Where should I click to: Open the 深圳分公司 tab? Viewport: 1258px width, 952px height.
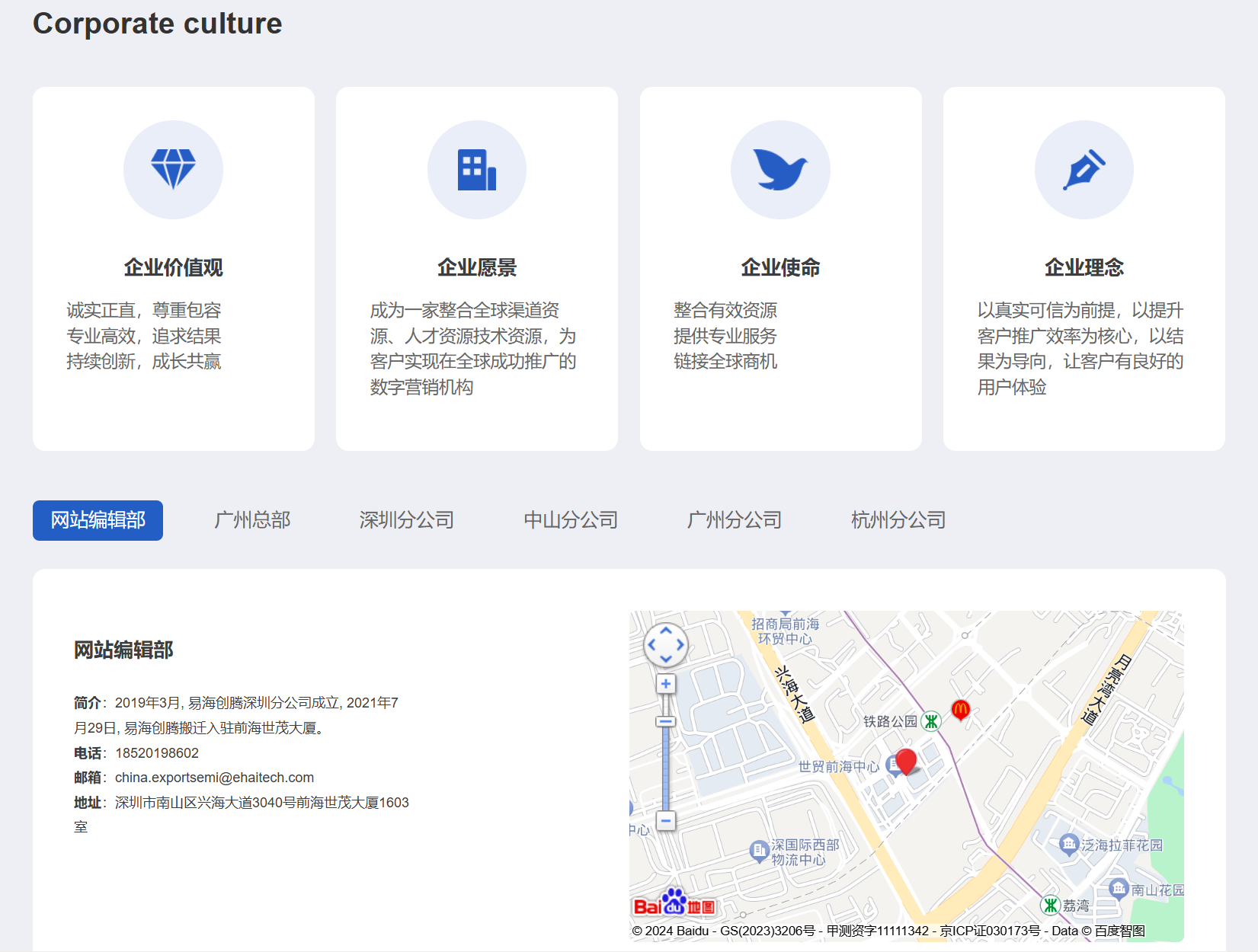point(406,520)
